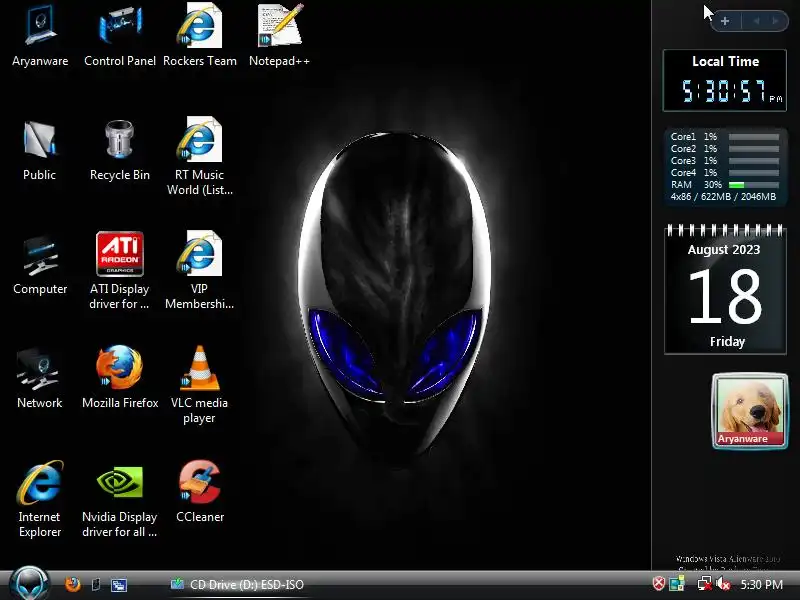Open the network status tray icon
Screen dimensions: 800x600
[705, 584]
